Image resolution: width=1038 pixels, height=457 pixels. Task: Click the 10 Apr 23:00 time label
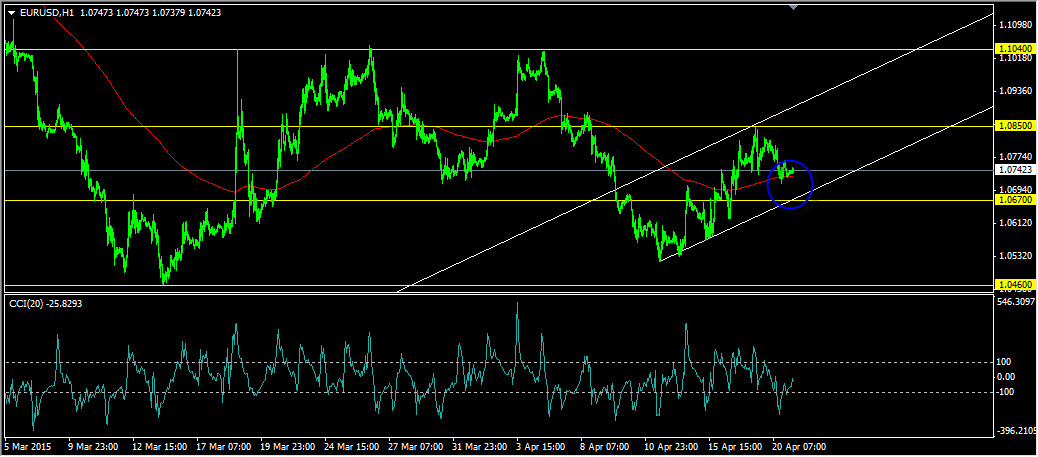click(x=673, y=447)
